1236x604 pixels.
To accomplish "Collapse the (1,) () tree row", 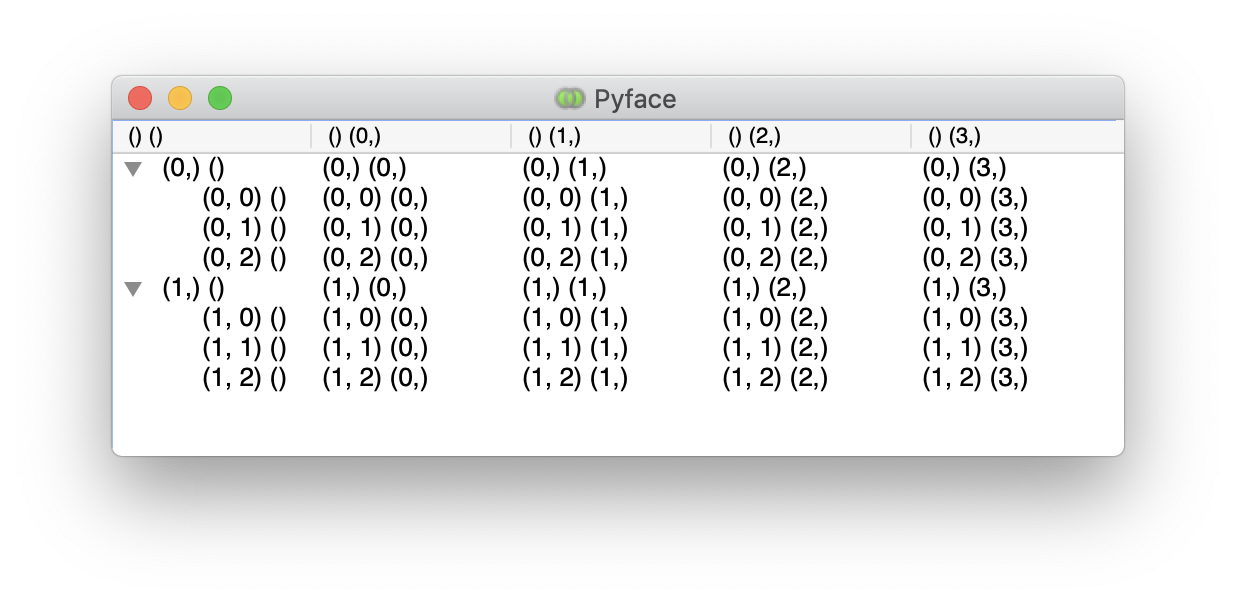I will pyautogui.click(x=133, y=290).
